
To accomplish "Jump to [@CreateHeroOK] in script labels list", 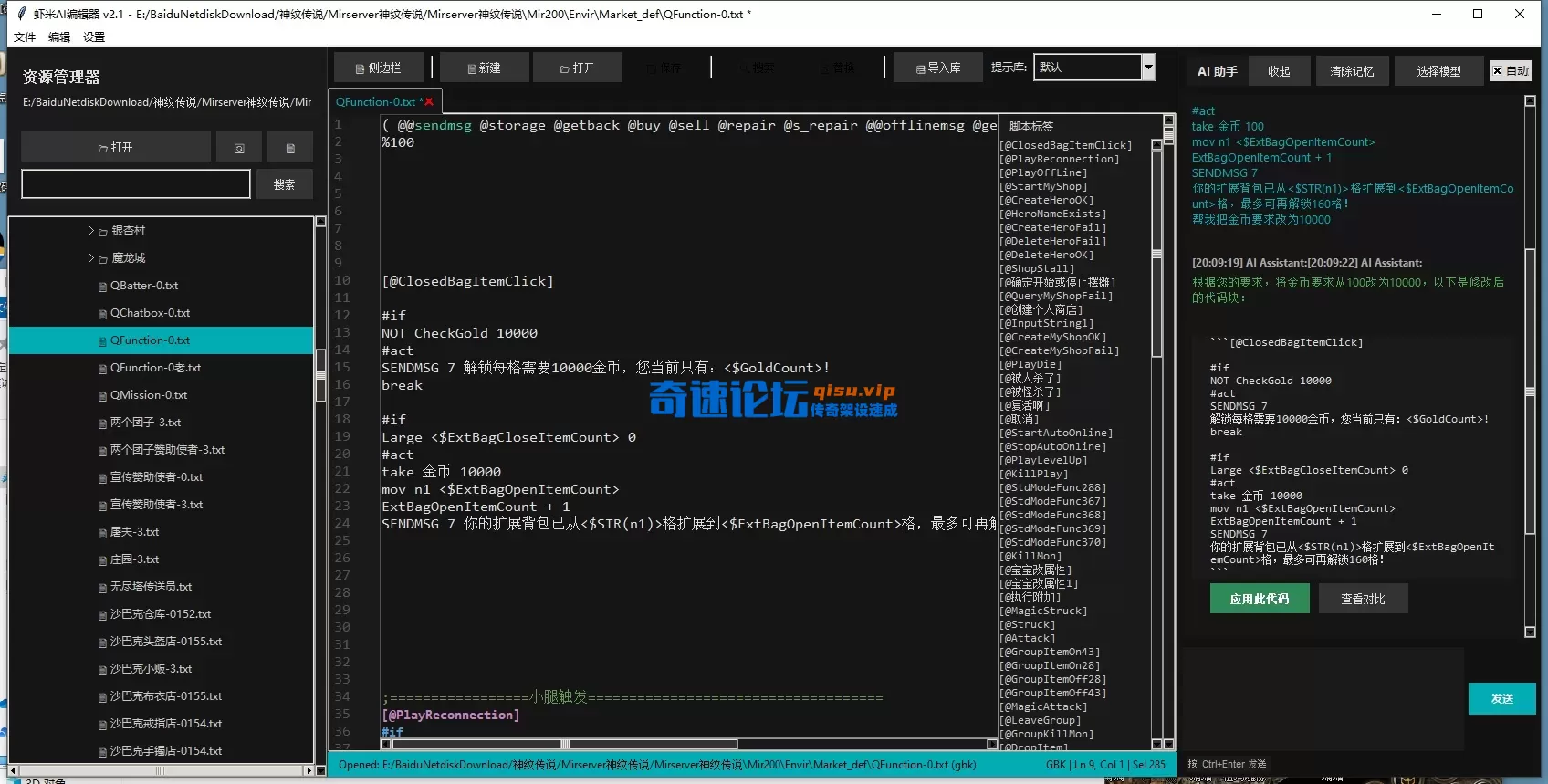I will click(x=1046, y=200).
